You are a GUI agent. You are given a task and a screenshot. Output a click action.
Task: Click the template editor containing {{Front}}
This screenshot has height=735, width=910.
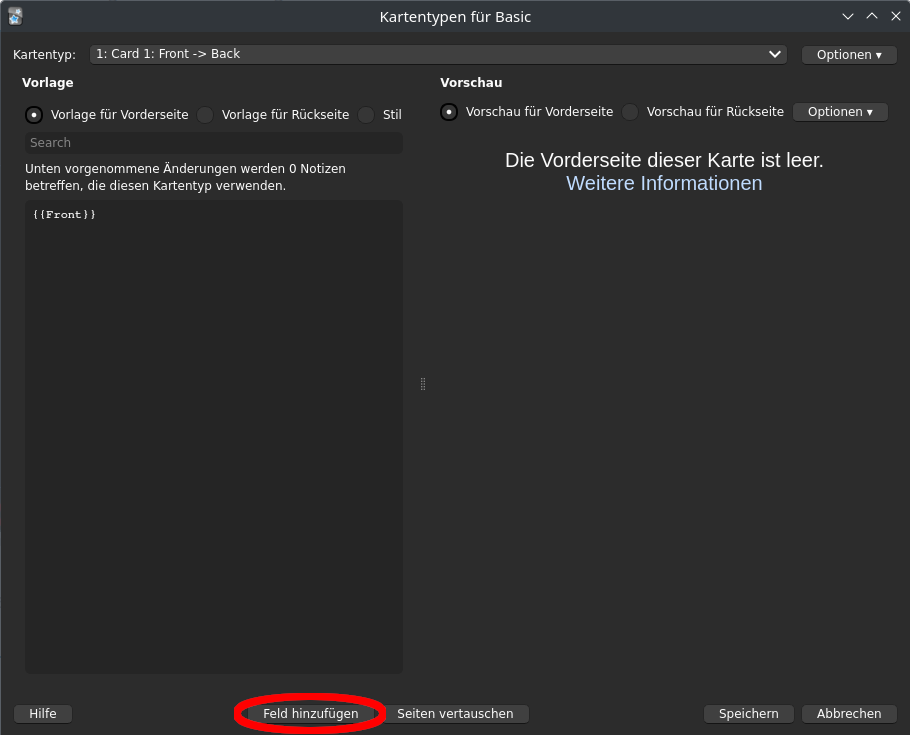pyautogui.click(x=213, y=400)
